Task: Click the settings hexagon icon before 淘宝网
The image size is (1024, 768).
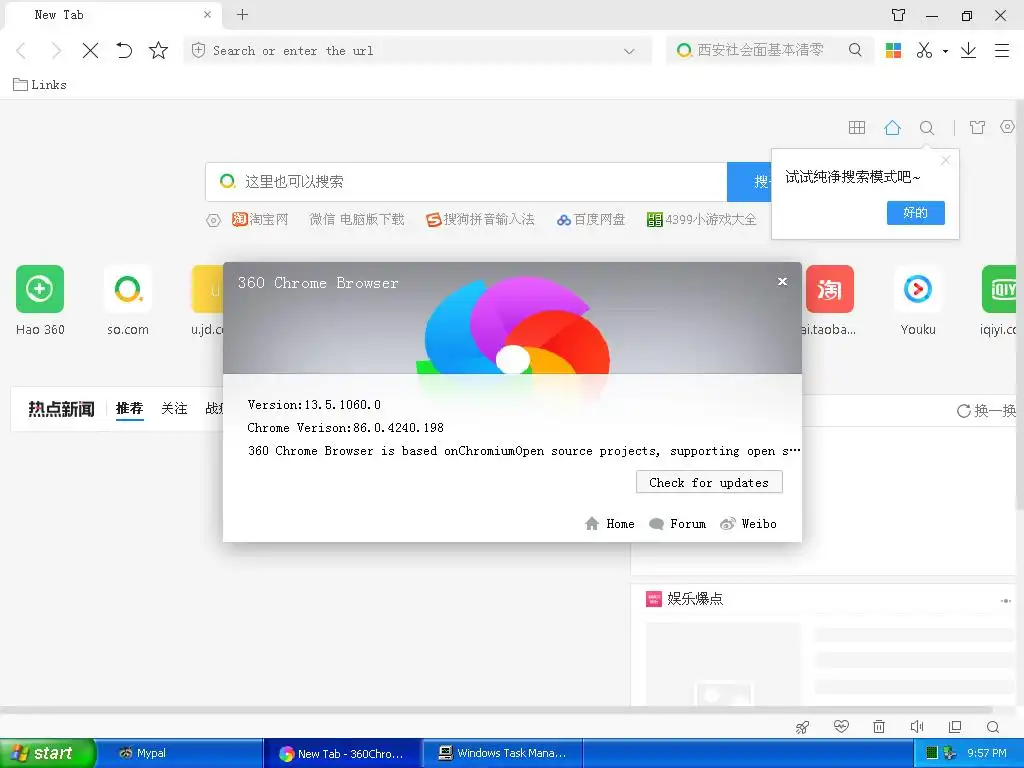Action: (214, 220)
